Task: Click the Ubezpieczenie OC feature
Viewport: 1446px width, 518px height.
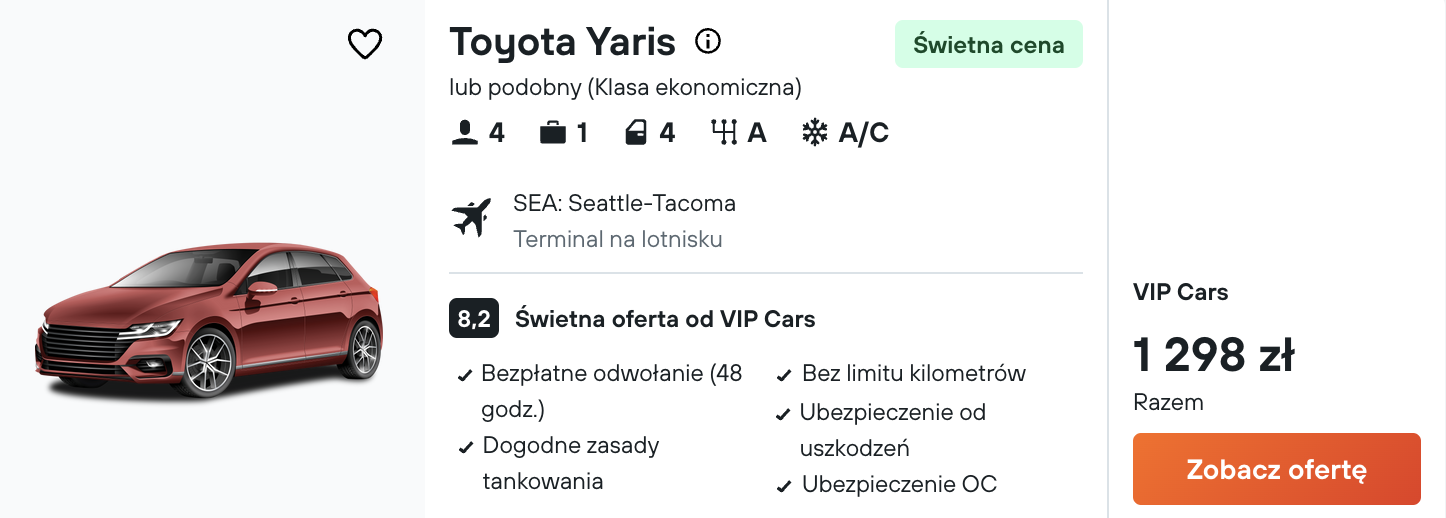Action: click(x=899, y=485)
